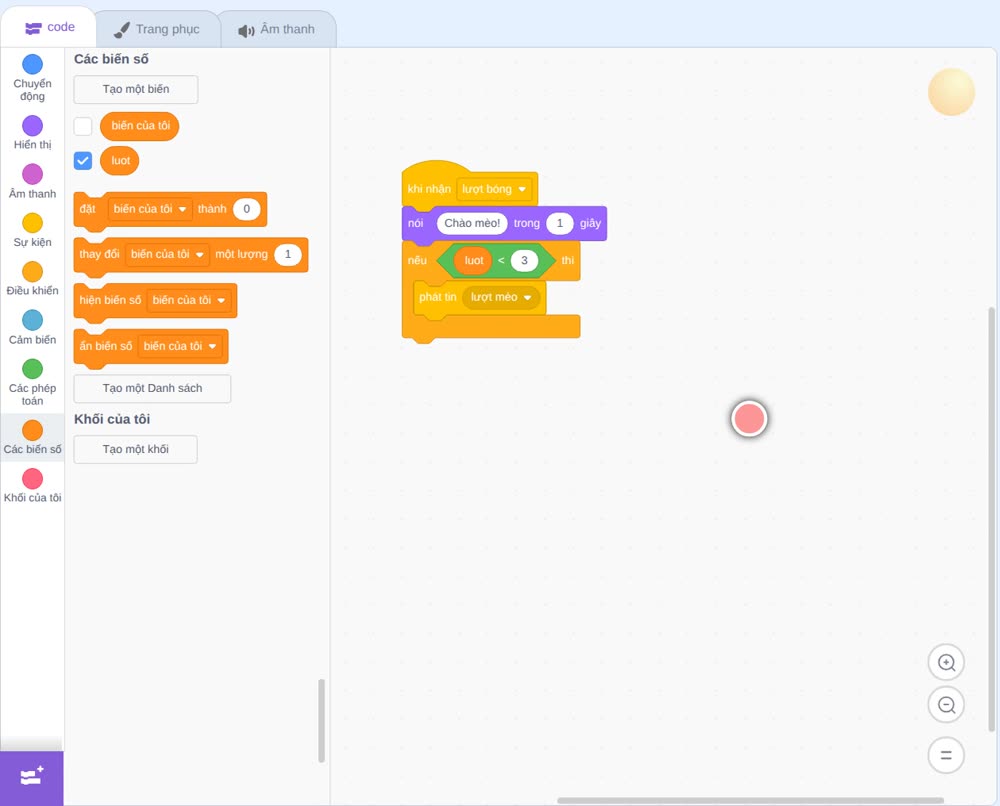Open the 'lượt mèo' broadcast dropdown
The height and width of the screenshot is (806, 1000).
tap(501, 298)
